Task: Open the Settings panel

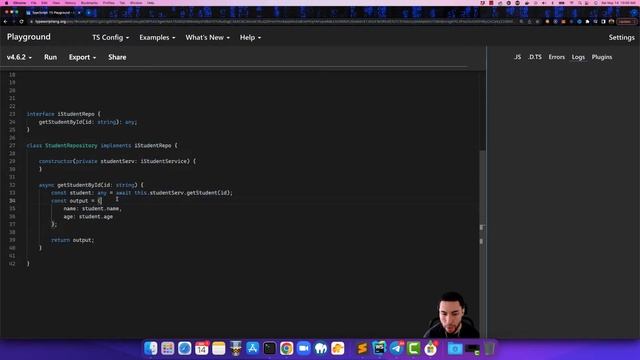Action: [622, 38]
